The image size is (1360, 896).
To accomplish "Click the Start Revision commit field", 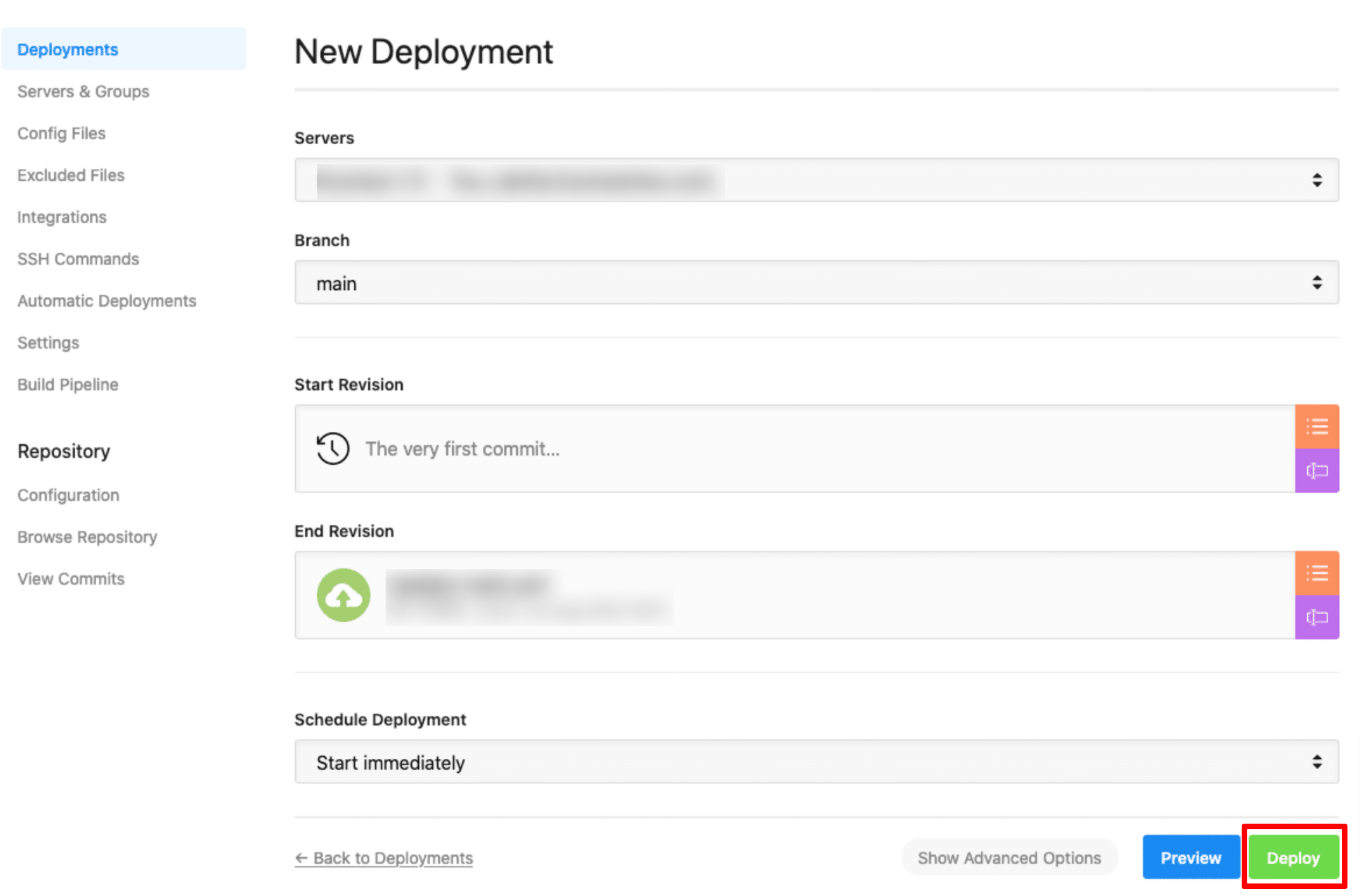I will [766, 449].
